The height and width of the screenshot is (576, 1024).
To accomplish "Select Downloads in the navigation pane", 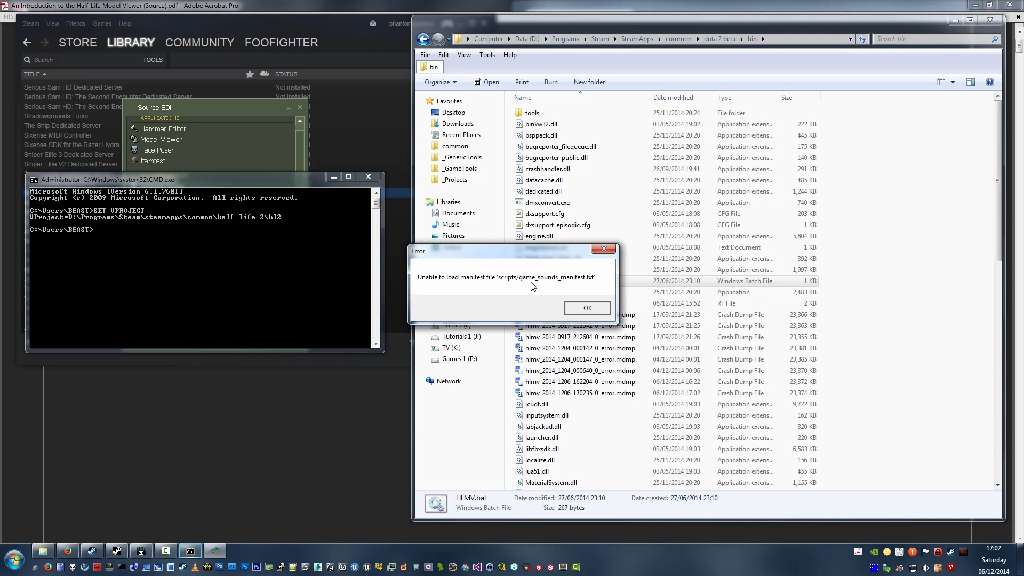I will (x=457, y=124).
